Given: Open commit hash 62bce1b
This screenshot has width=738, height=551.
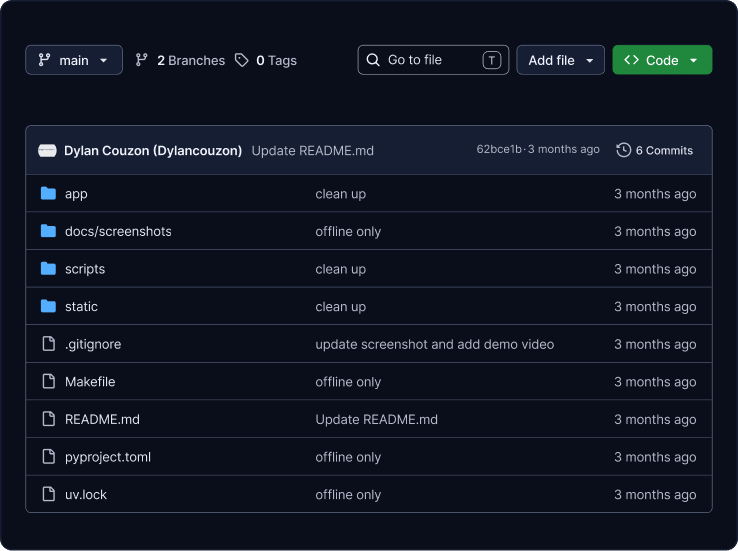Looking at the screenshot, I should coord(499,149).
